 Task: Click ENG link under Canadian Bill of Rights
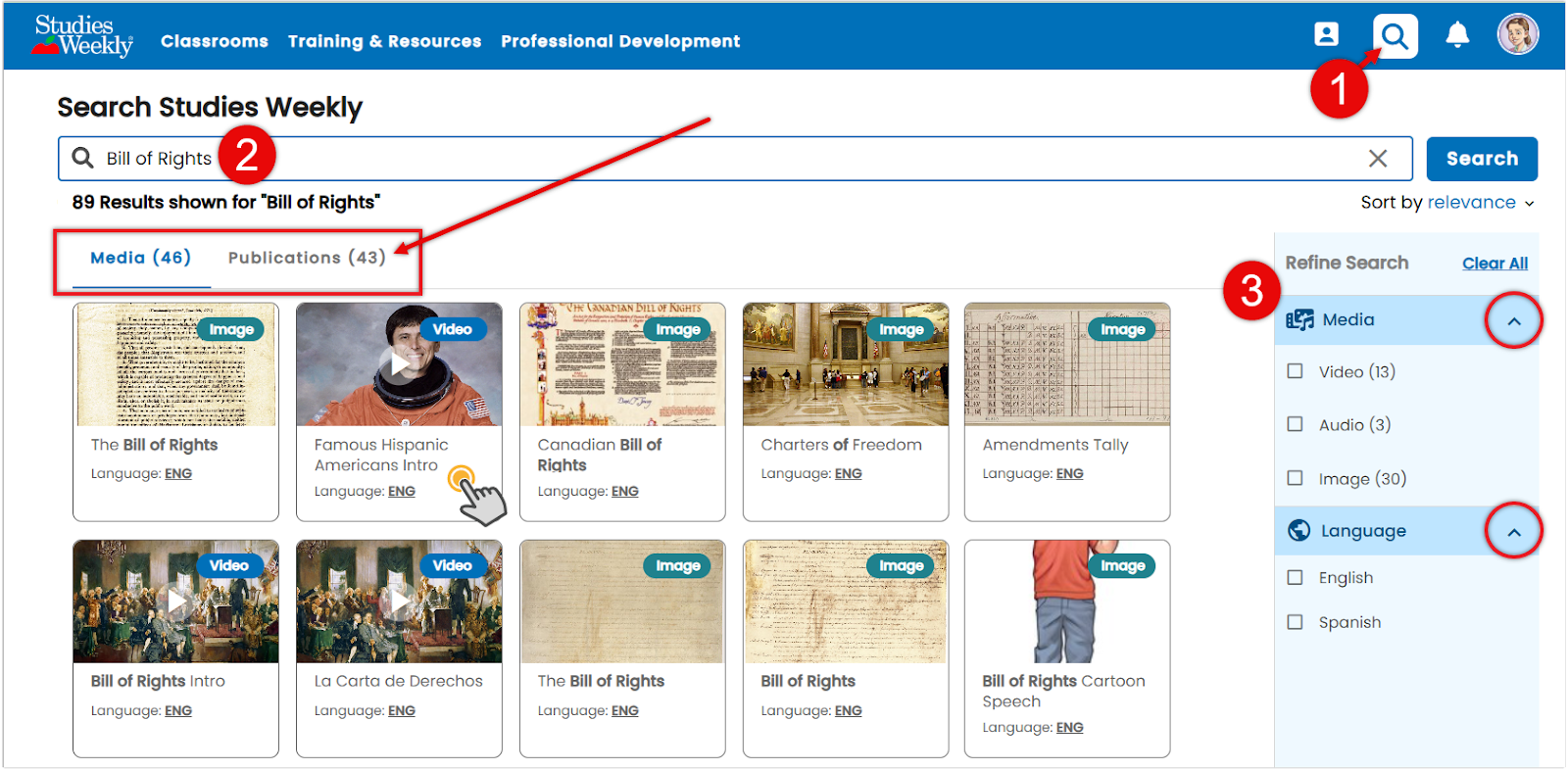point(625,491)
